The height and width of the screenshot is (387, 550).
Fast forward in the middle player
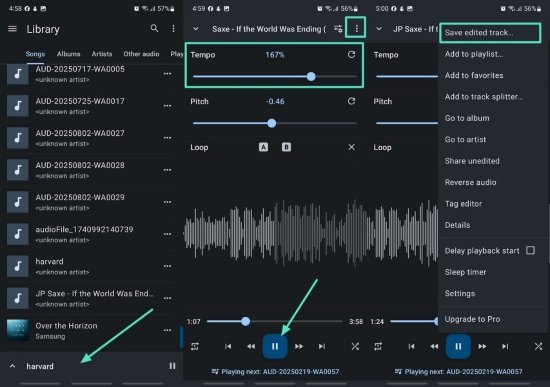pyautogui.click(x=299, y=347)
